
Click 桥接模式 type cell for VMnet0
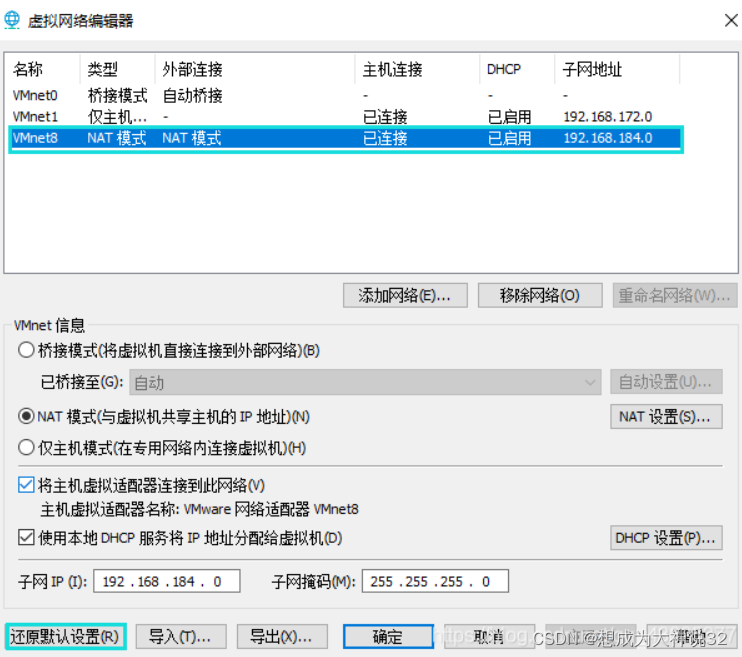coord(118,96)
